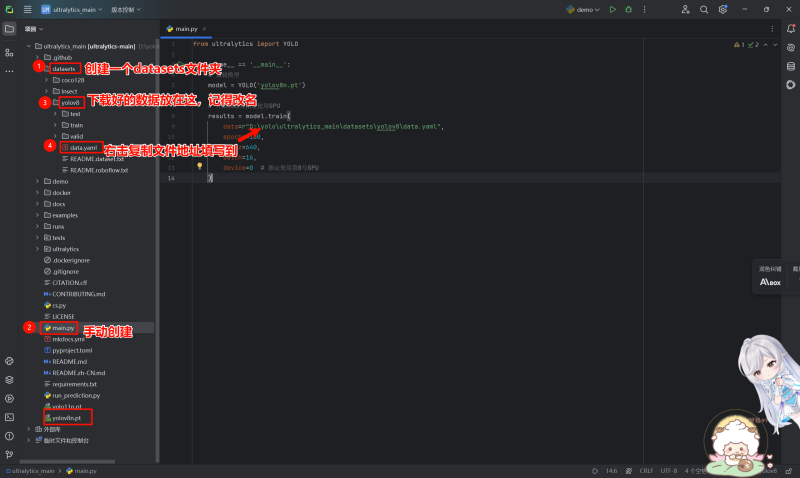Switch to the main.py editor tab

click(183, 29)
